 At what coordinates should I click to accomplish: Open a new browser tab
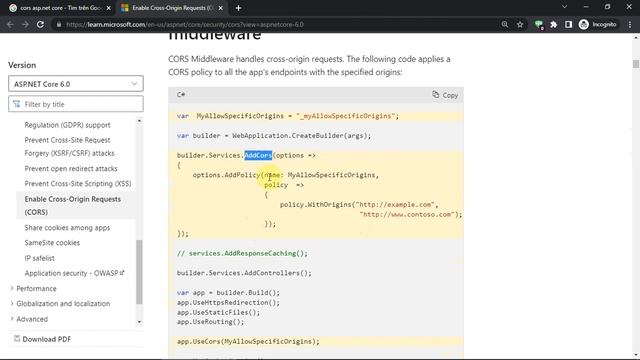click(x=238, y=8)
